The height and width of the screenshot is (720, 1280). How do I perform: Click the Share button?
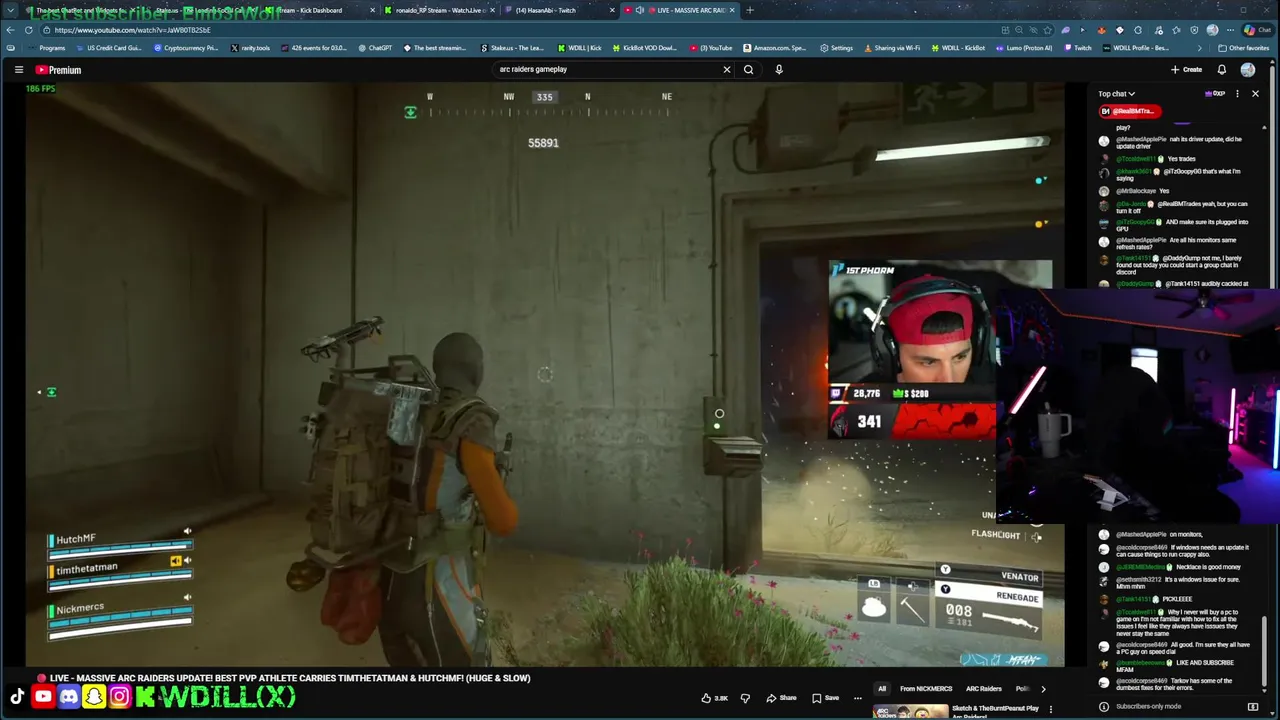[x=781, y=698]
